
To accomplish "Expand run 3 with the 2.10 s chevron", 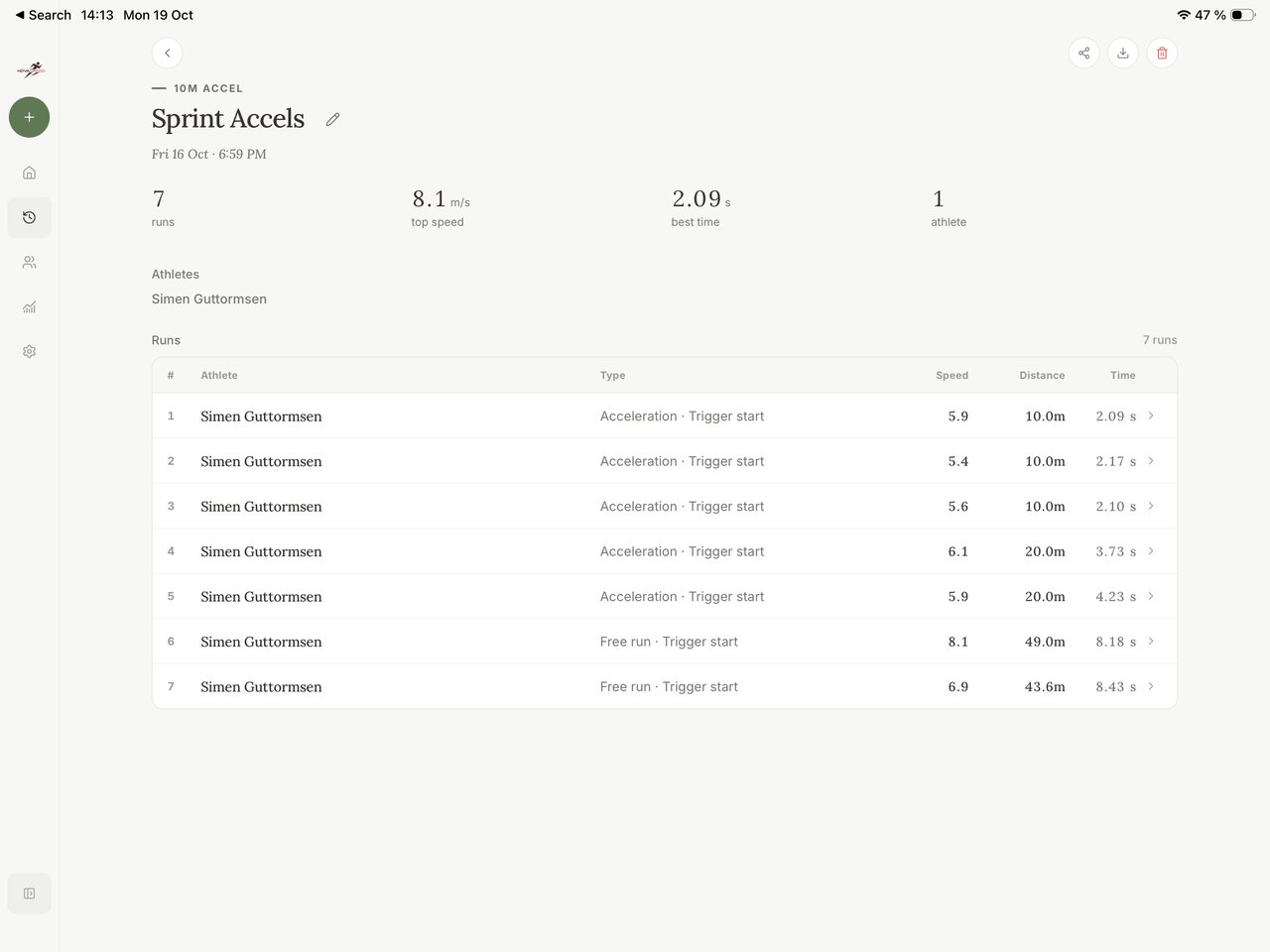I will pyautogui.click(x=1151, y=506).
